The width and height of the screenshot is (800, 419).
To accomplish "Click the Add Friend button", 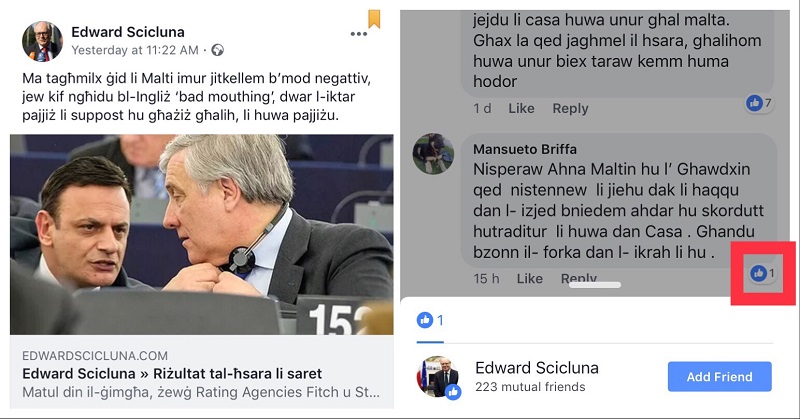I will click(719, 377).
